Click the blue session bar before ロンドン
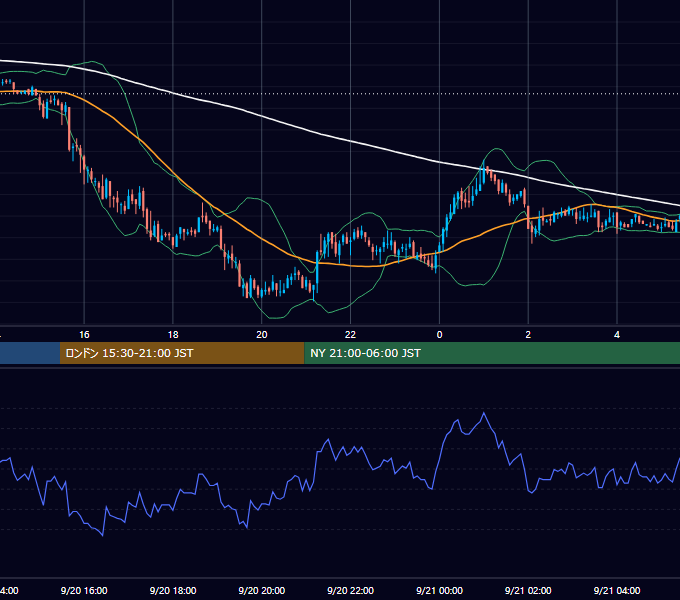 [30, 353]
